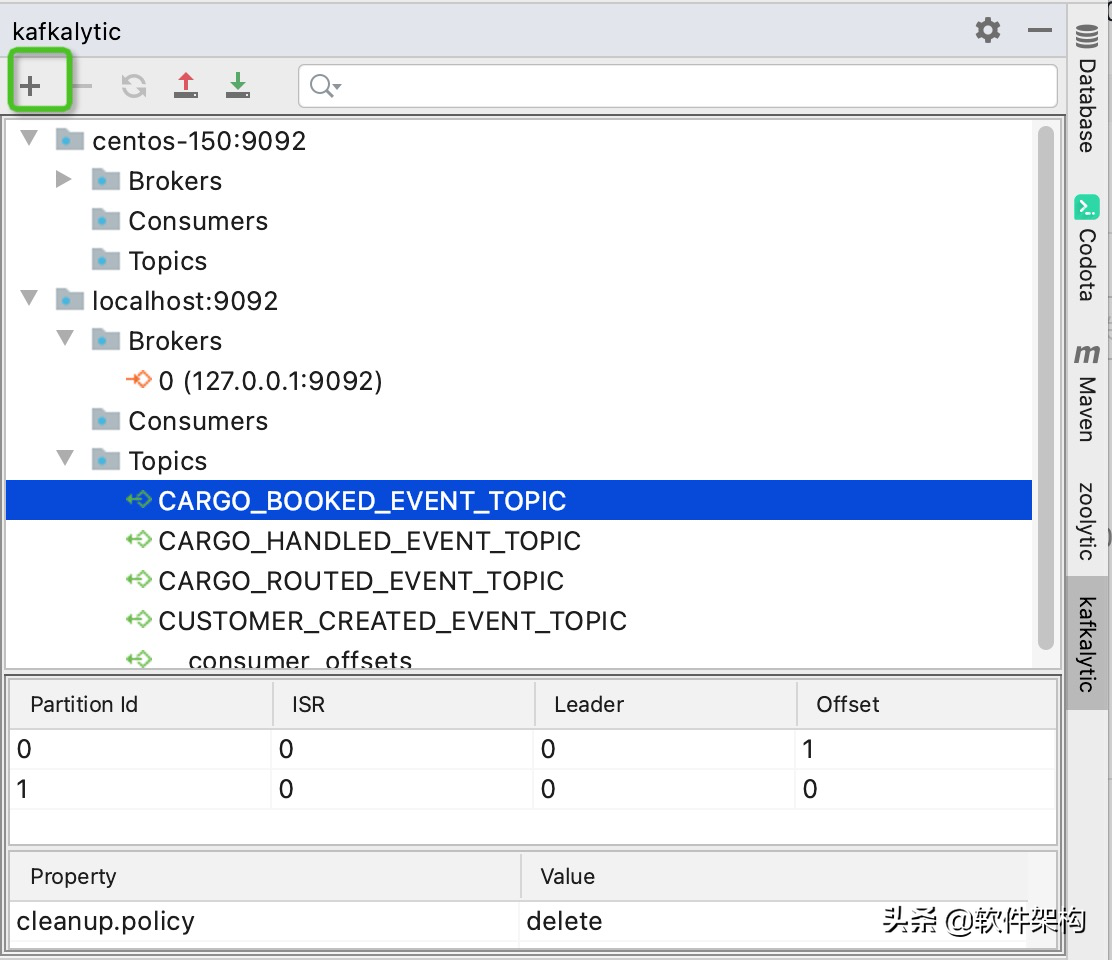
Task: Select Consumers folder icon under centos-150:9092
Action: [106, 220]
